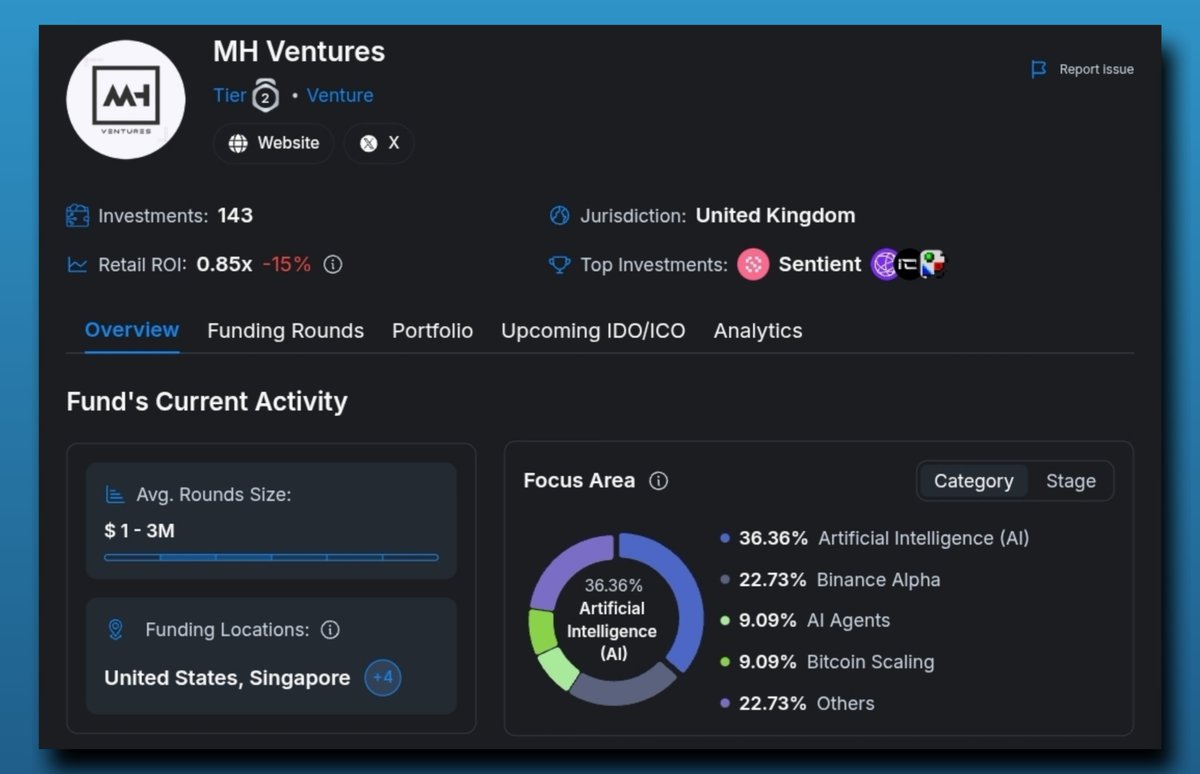
Task: Select the Others legend purple dot
Action: (x=725, y=704)
